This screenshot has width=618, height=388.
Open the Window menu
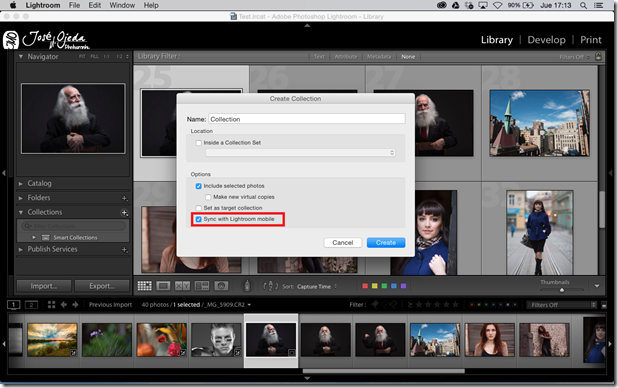pyautogui.click(x=122, y=5)
